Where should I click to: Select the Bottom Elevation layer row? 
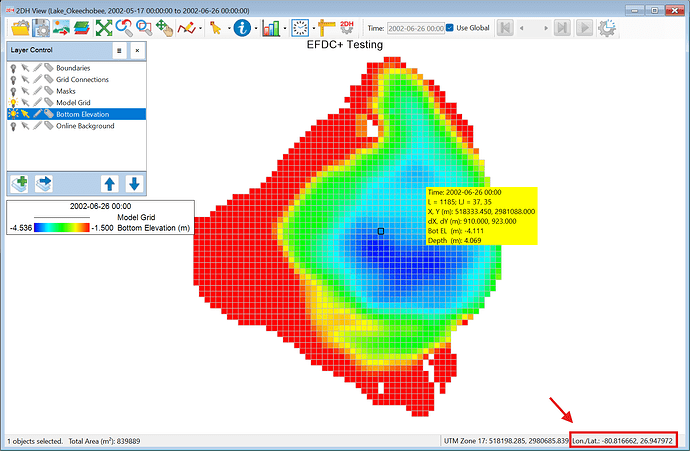coord(77,114)
